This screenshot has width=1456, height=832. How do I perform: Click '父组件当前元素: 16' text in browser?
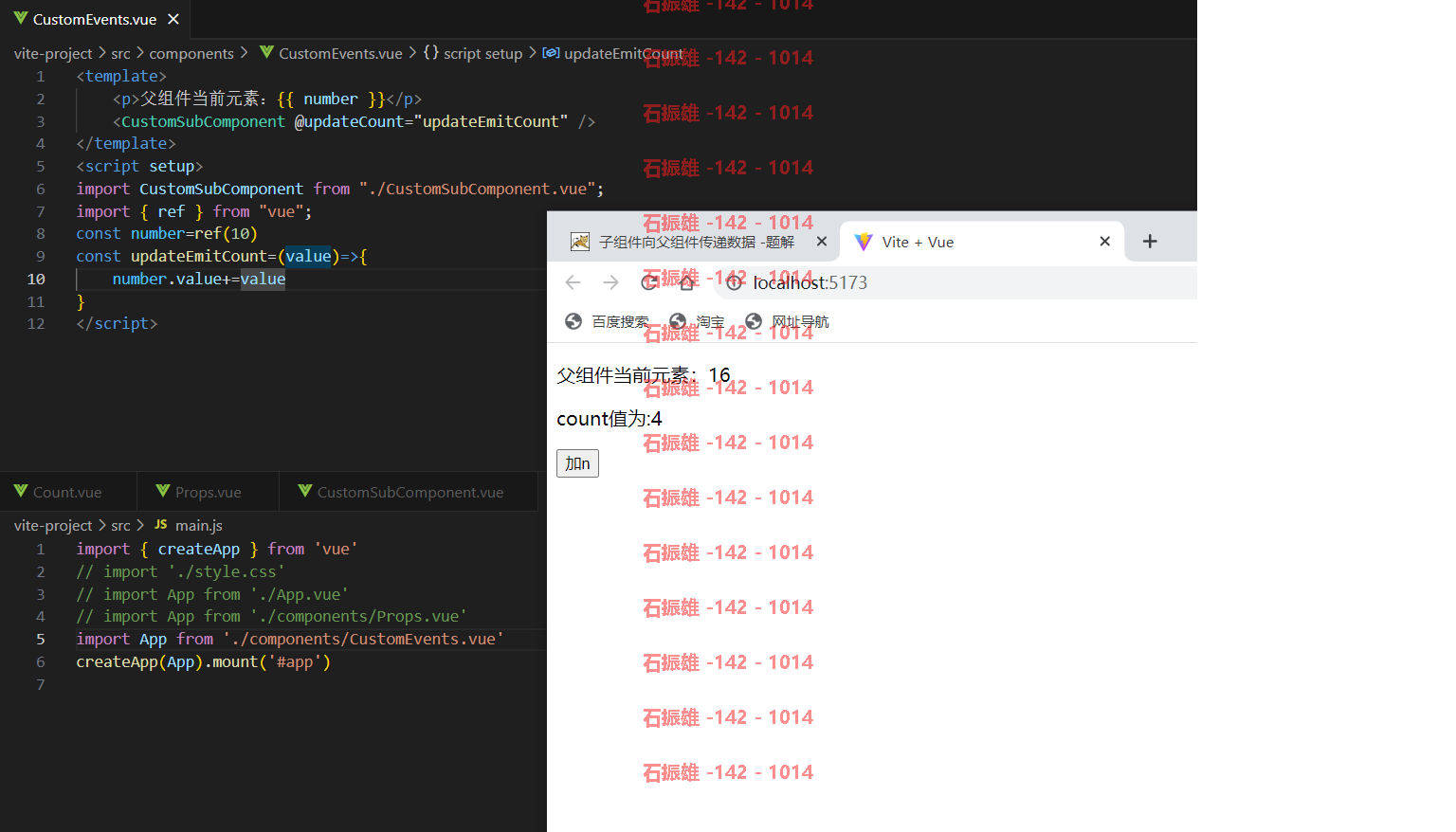coord(644,375)
